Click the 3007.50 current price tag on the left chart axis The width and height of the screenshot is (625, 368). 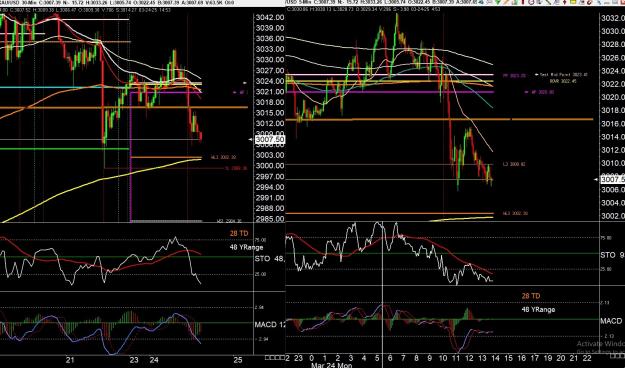tap(270, 140)
